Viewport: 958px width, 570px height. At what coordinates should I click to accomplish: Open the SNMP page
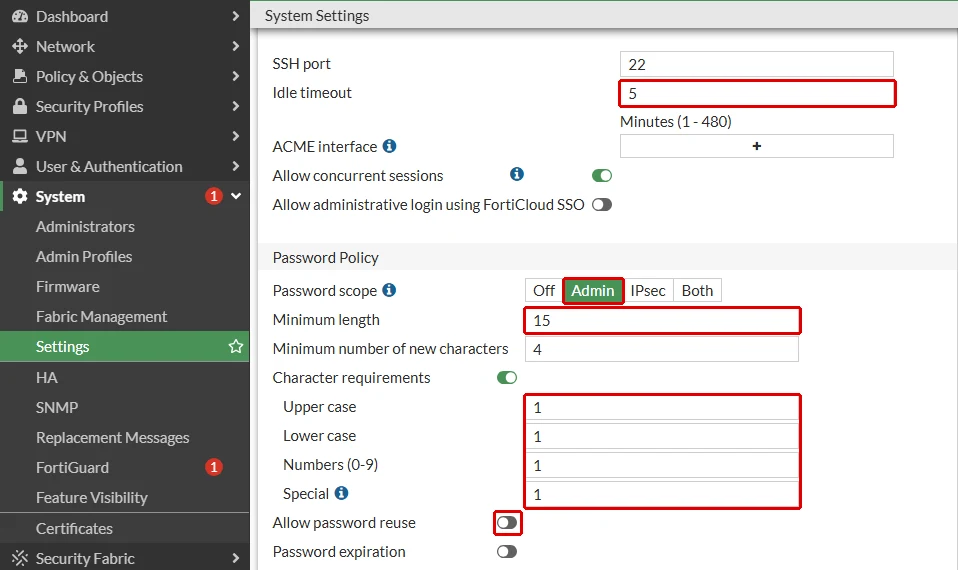(x=57, y=407)
